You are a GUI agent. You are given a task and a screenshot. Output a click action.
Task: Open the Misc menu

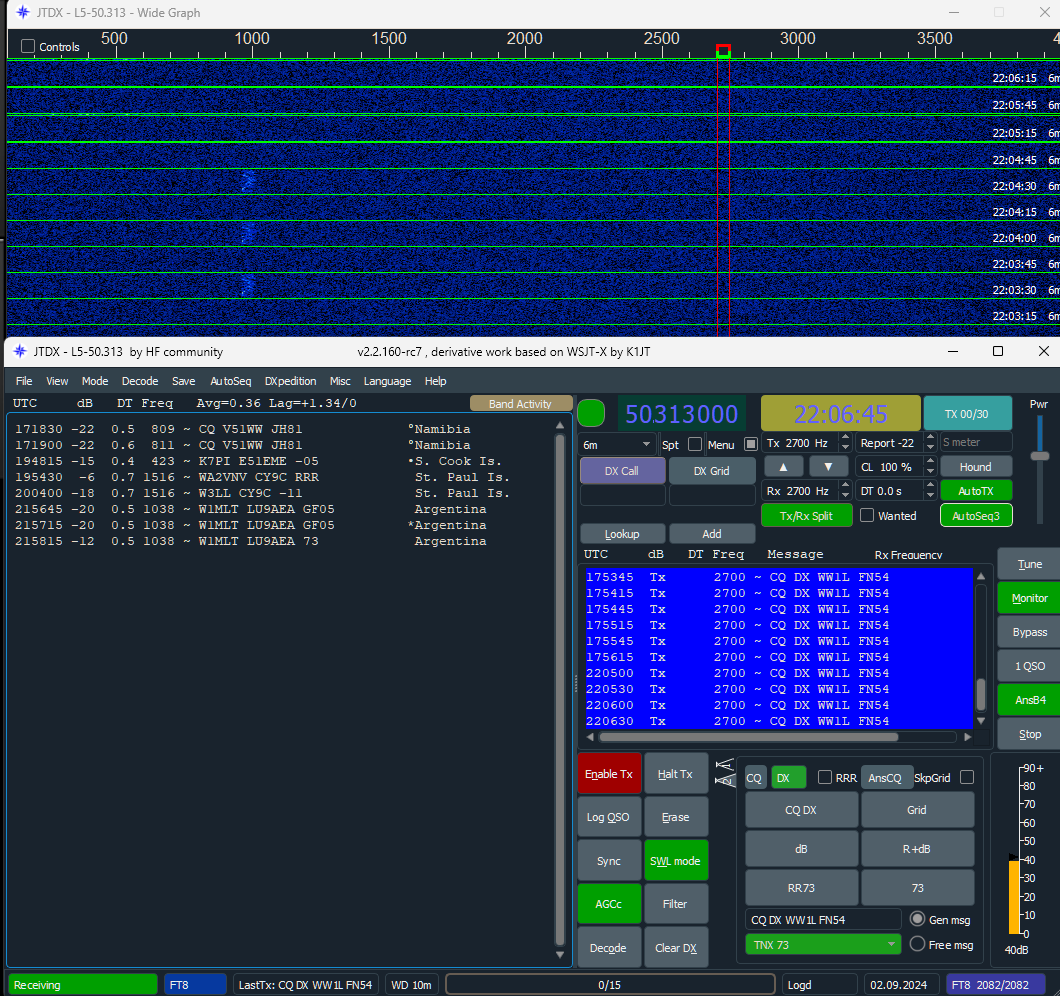coord(340,381)
